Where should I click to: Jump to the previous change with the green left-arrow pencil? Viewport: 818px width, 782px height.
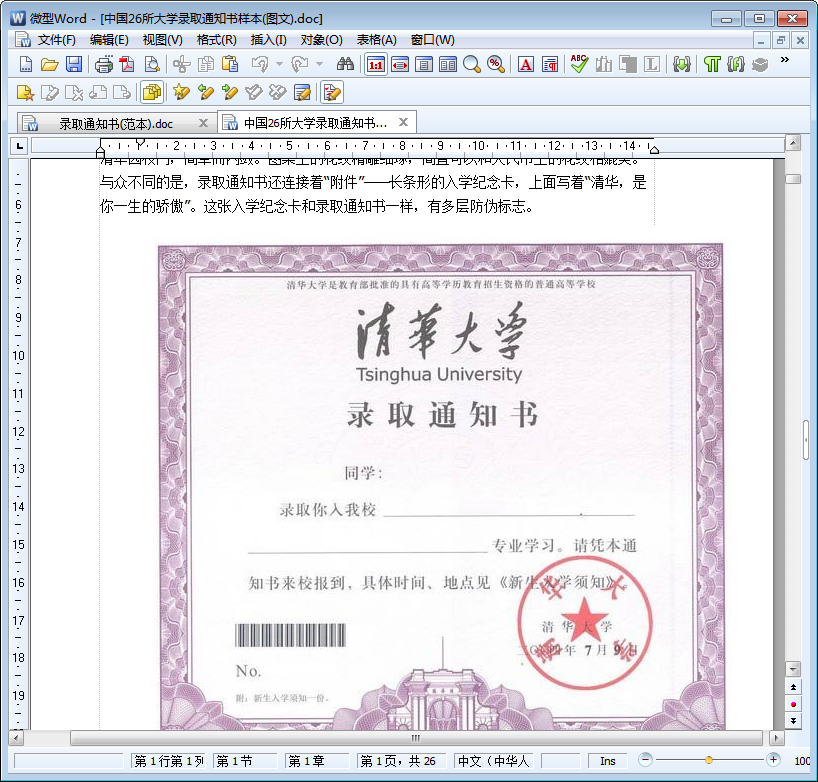point(206,93)
